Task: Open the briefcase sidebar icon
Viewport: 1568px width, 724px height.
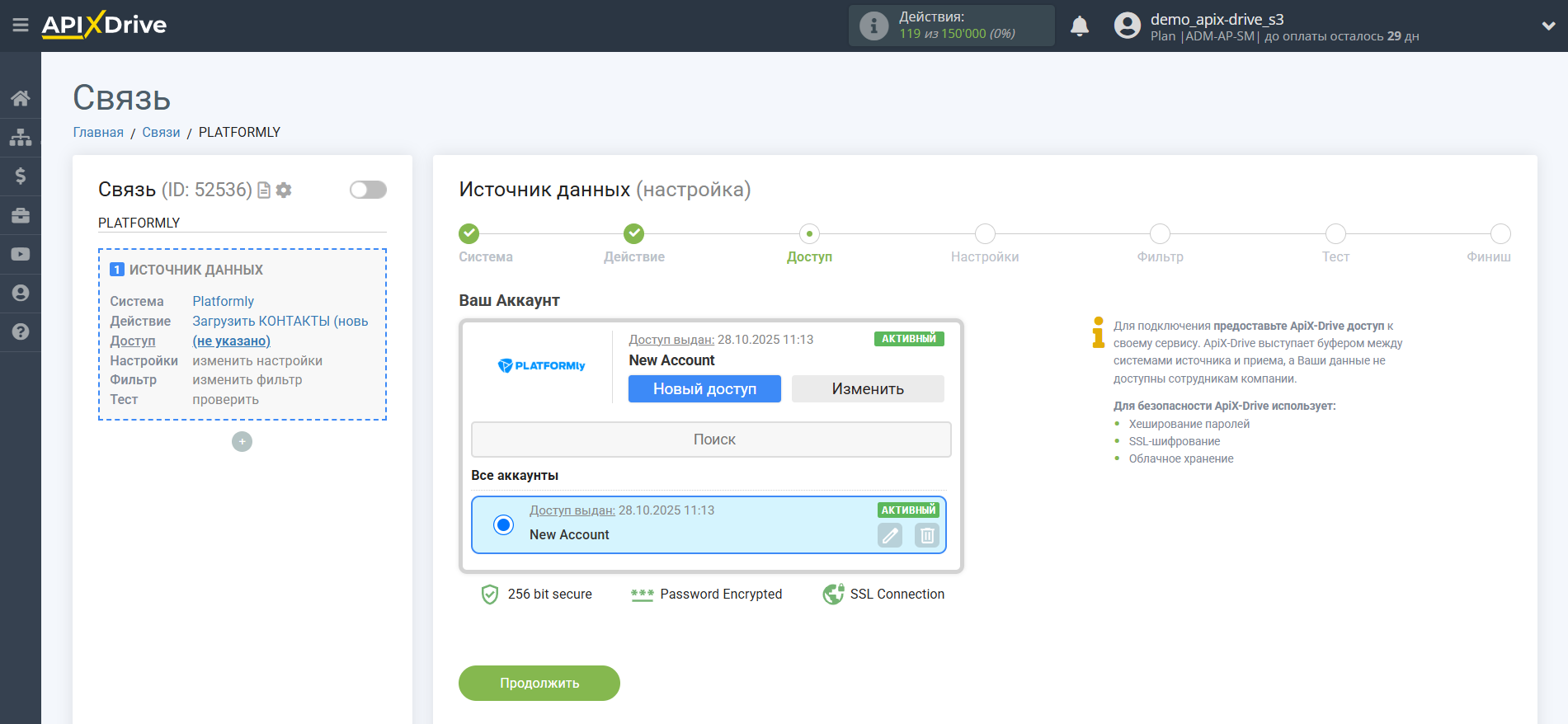Action: click(x=21, y=215)
